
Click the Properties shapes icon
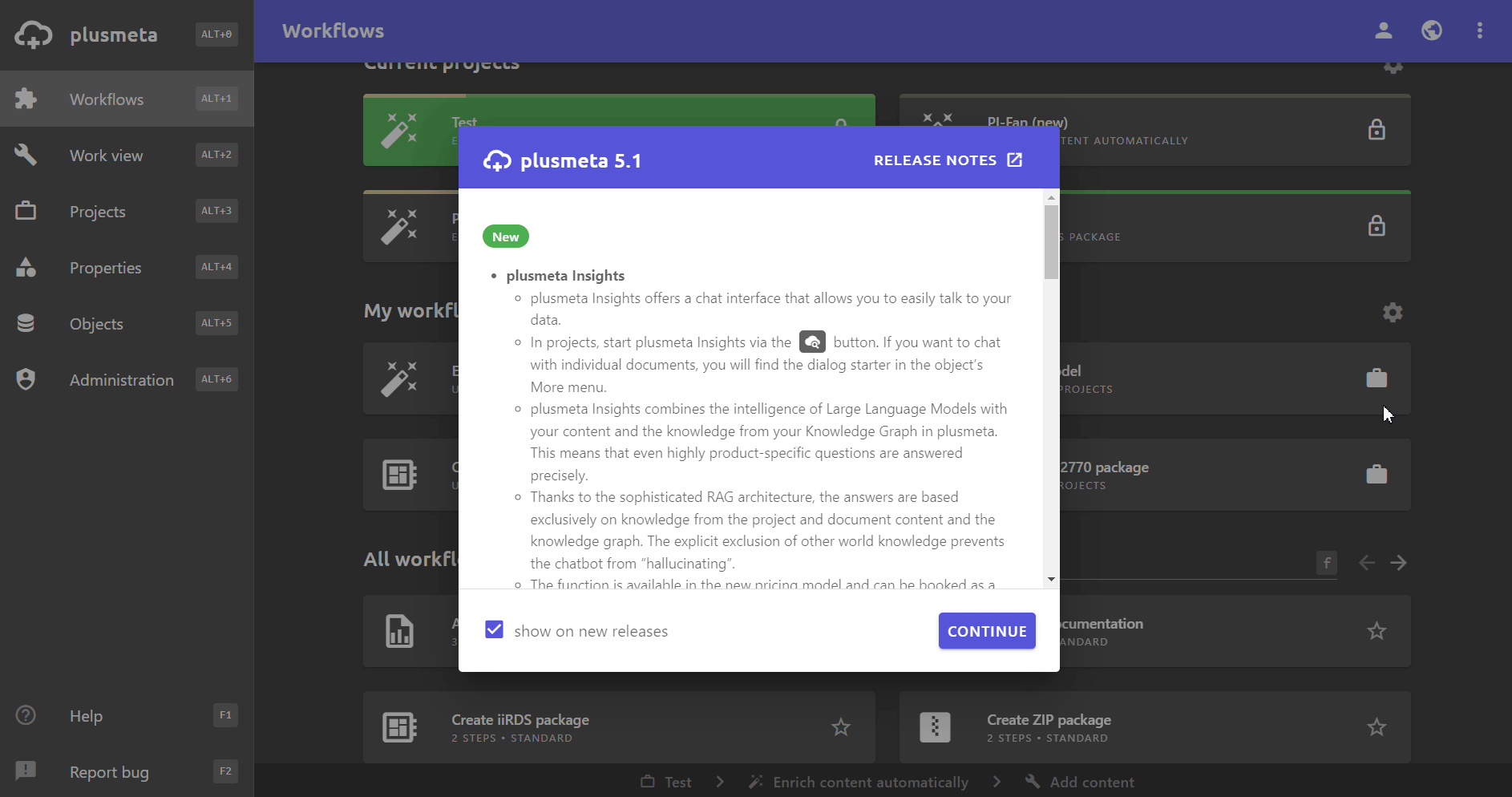[26, 267]
